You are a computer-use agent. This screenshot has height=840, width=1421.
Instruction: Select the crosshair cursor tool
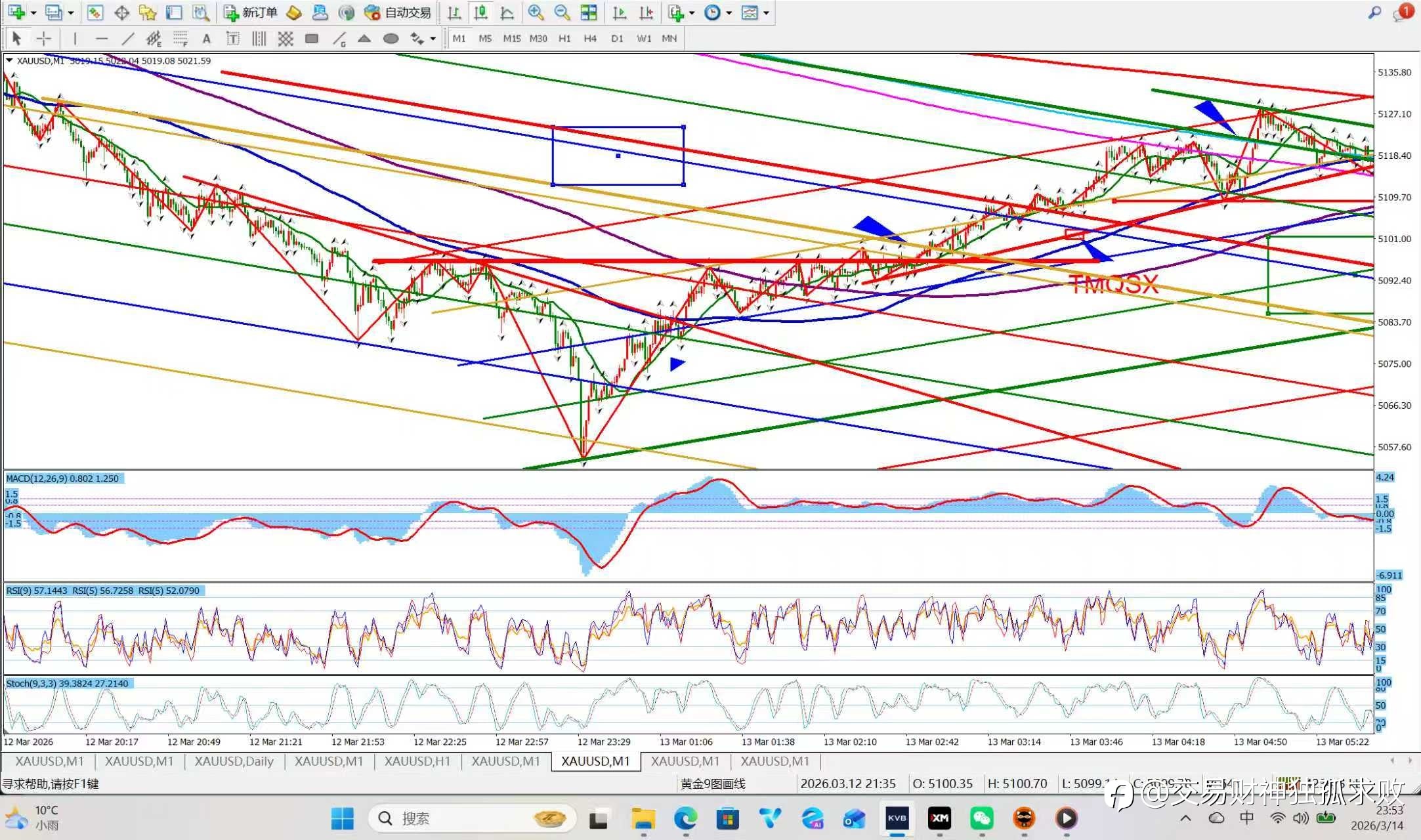coord(43,39)
